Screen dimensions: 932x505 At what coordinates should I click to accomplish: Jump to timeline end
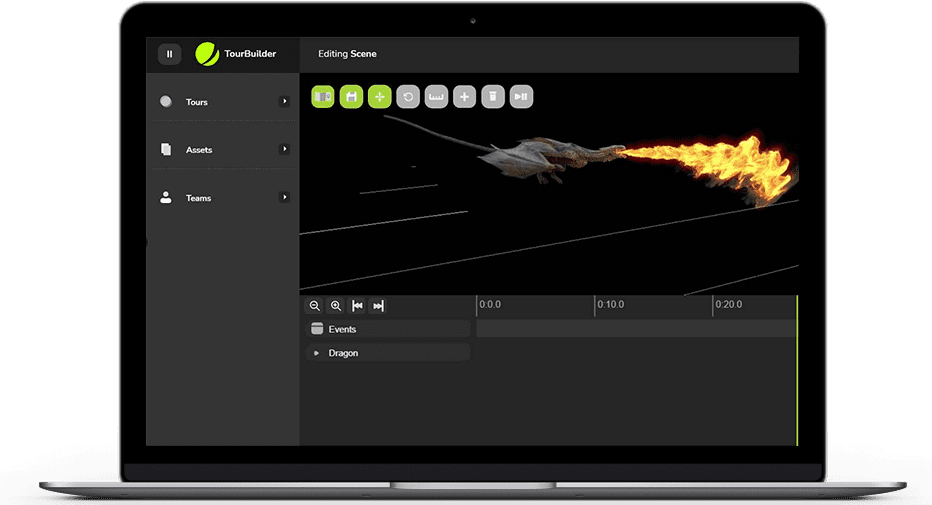(378, 306)
